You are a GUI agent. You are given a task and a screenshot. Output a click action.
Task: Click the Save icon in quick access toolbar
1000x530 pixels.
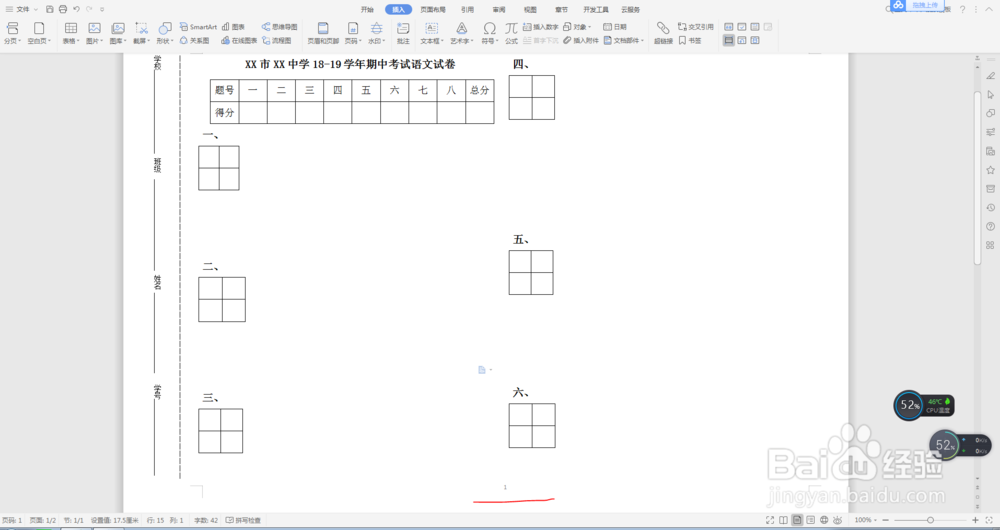click(50, 9)
